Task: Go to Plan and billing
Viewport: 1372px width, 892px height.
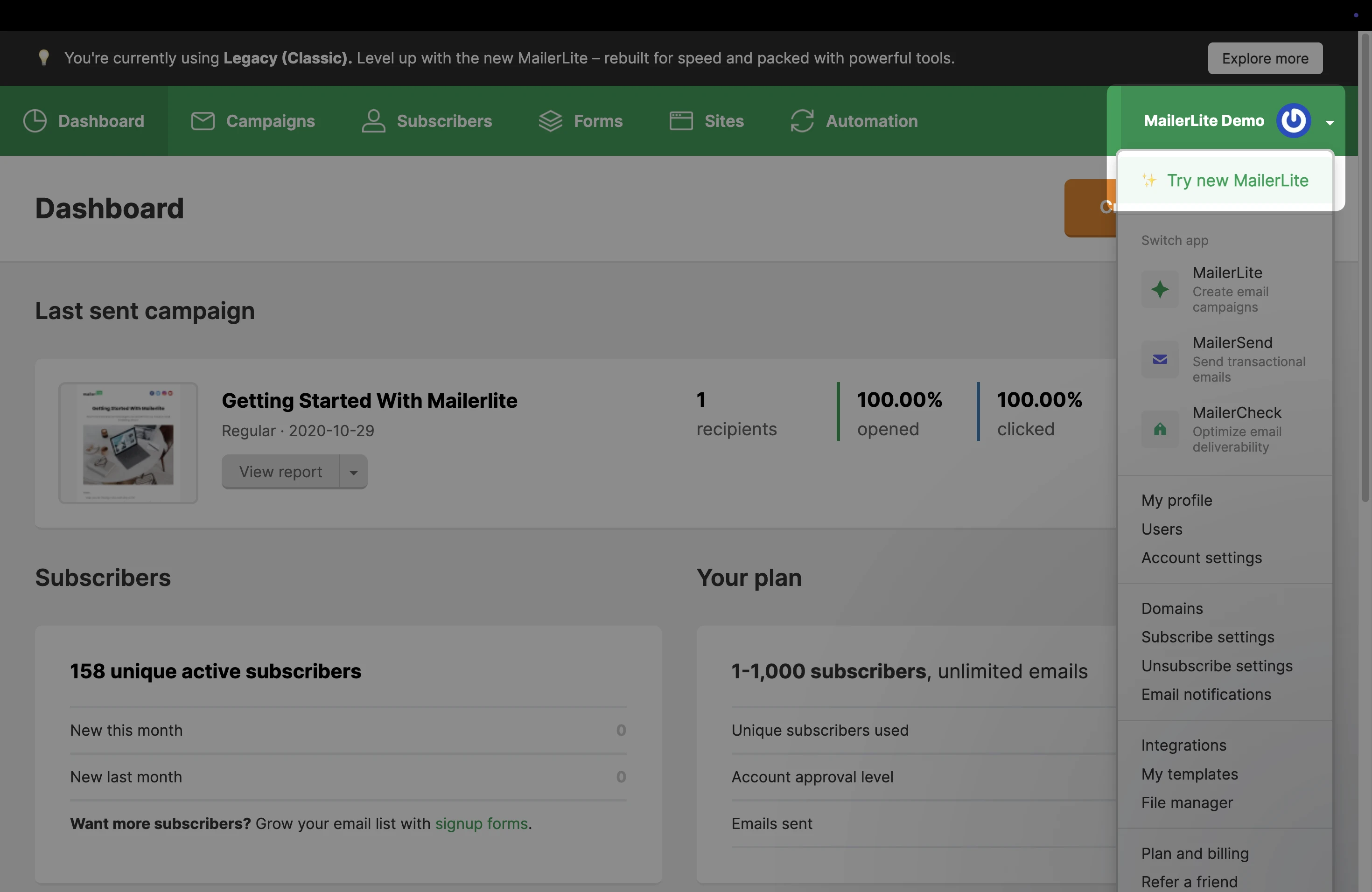Action: point(1195,853)
